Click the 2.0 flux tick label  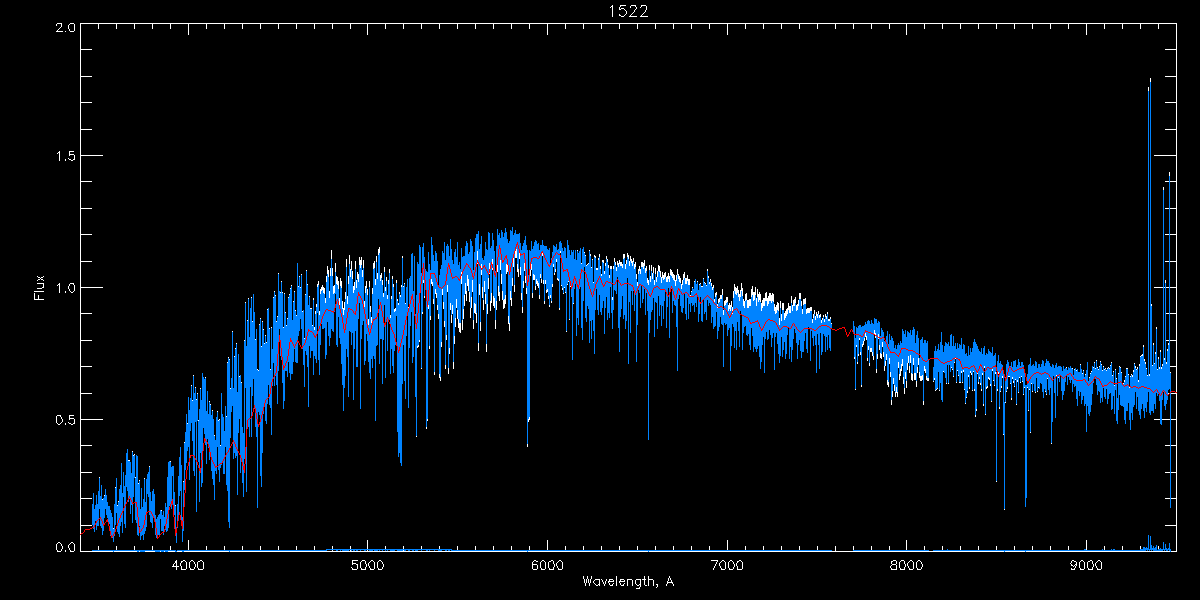coord(64,28)
